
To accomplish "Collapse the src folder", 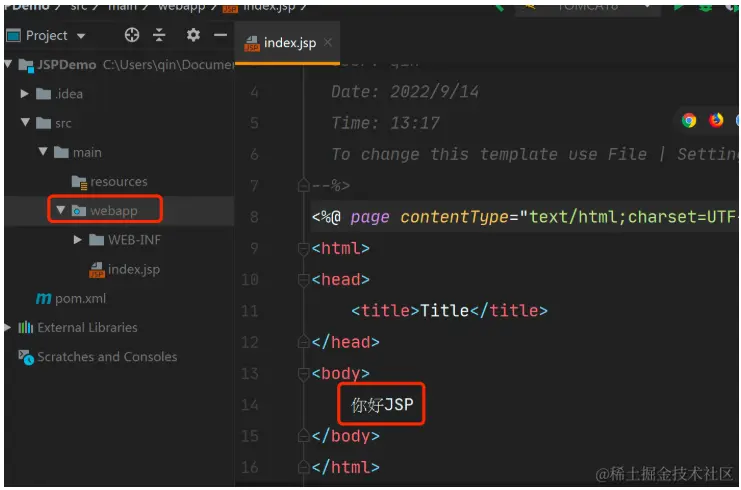I will pyautogui.click(x=25, y=122).
